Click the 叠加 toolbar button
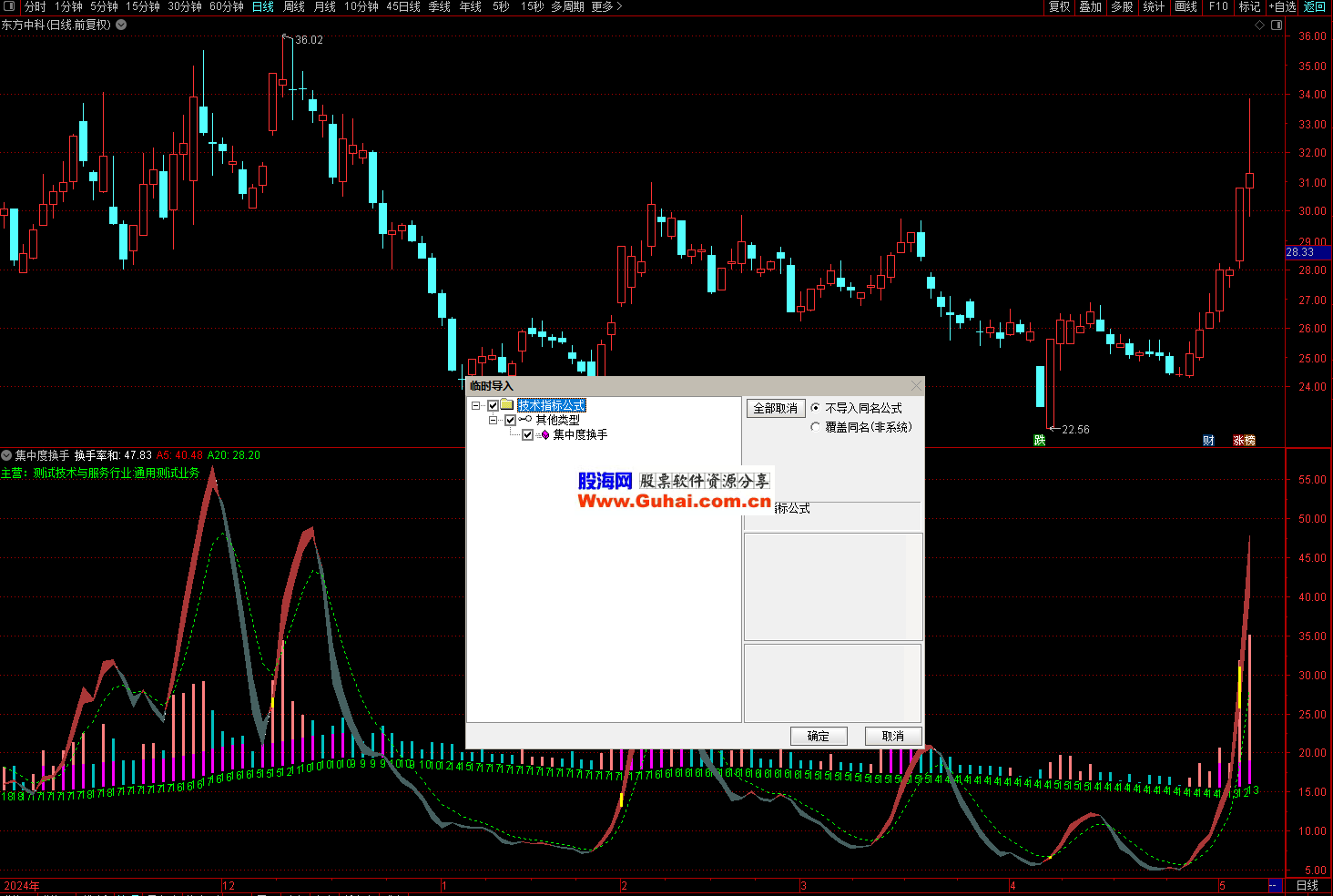1333x896 pixels. point(1090,6)
